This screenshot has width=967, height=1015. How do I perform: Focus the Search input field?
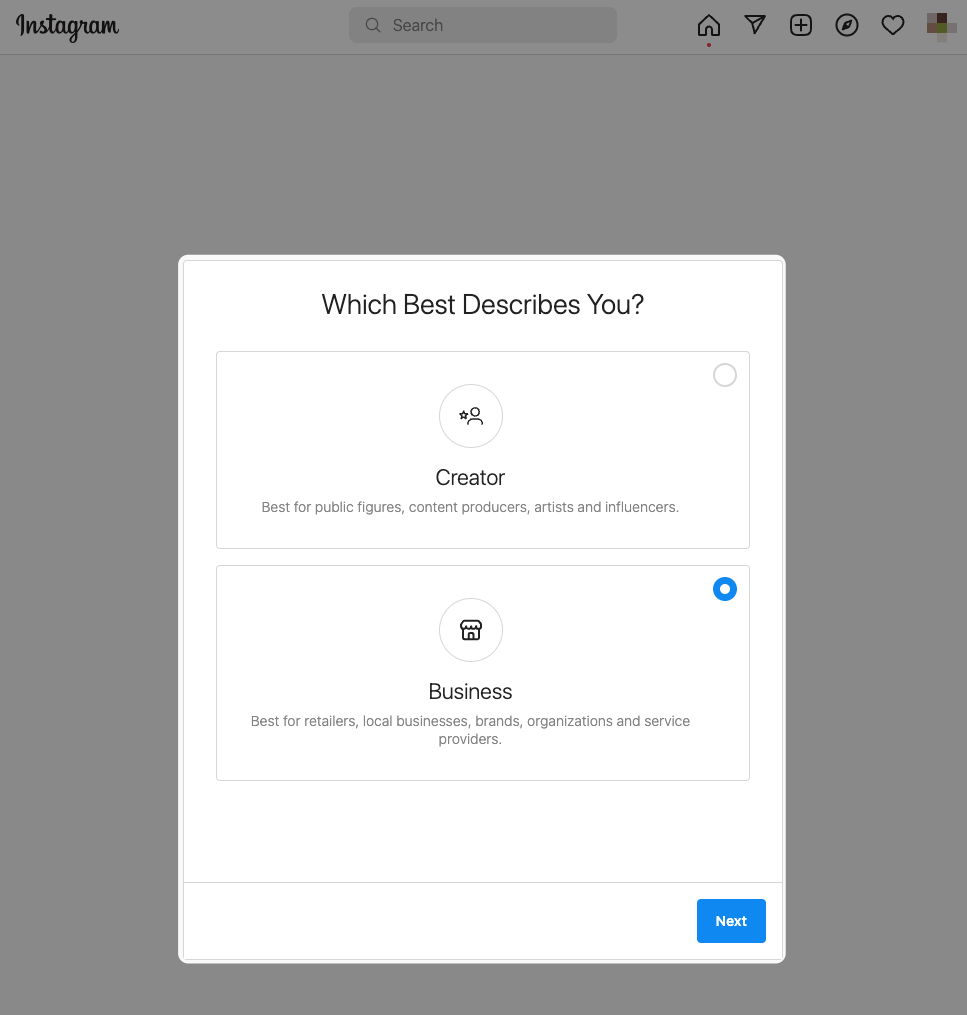click(490, 26)
